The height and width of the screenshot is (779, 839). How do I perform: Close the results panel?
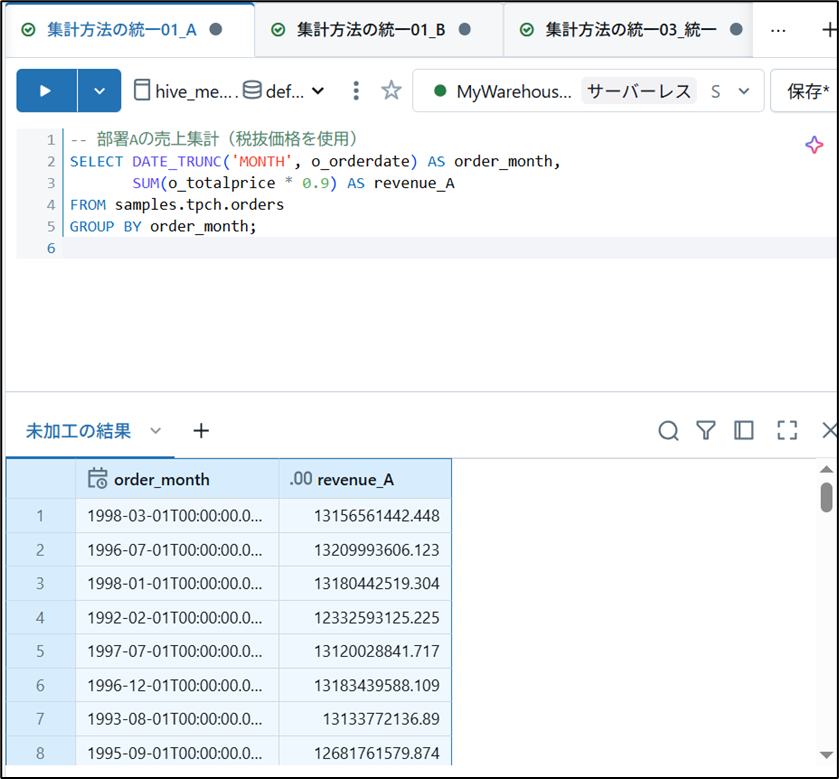coord(830,430)
